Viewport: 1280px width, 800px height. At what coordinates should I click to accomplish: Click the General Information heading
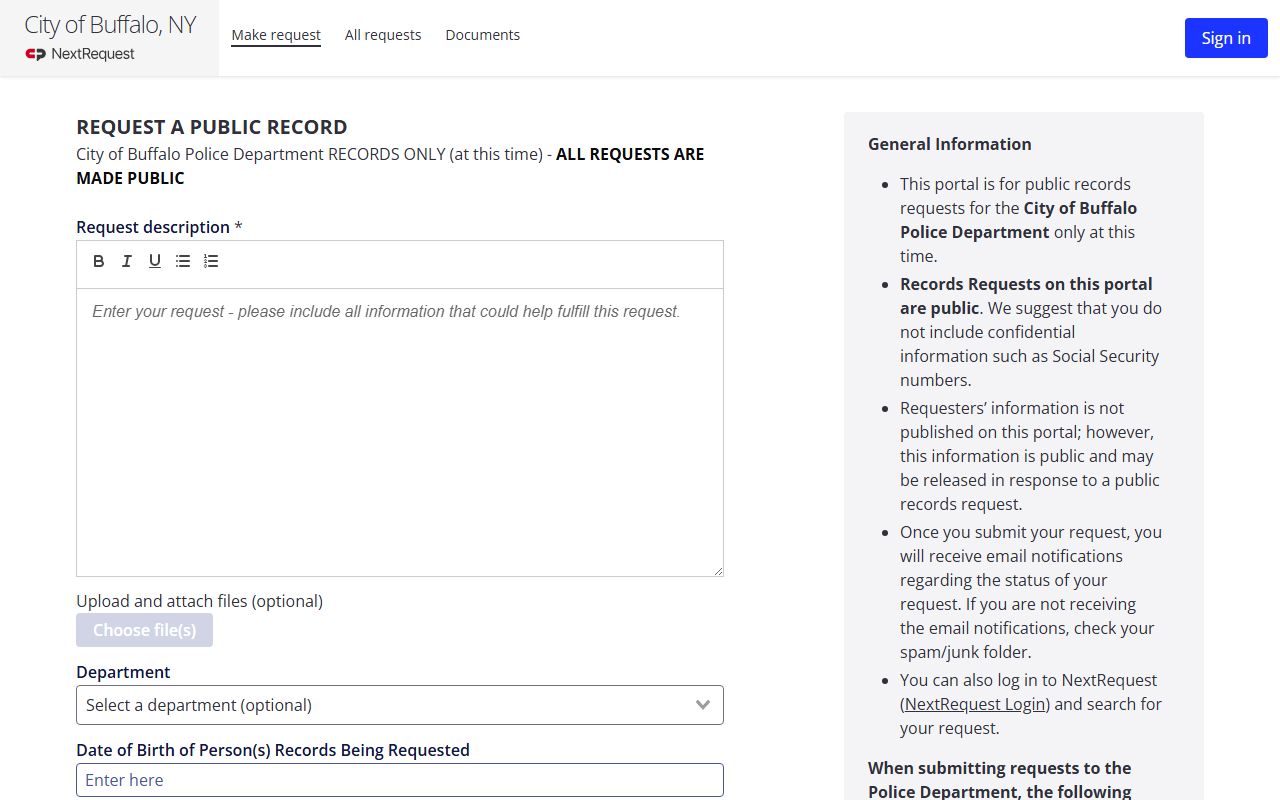pyautogui.click(x=950, y=144)
